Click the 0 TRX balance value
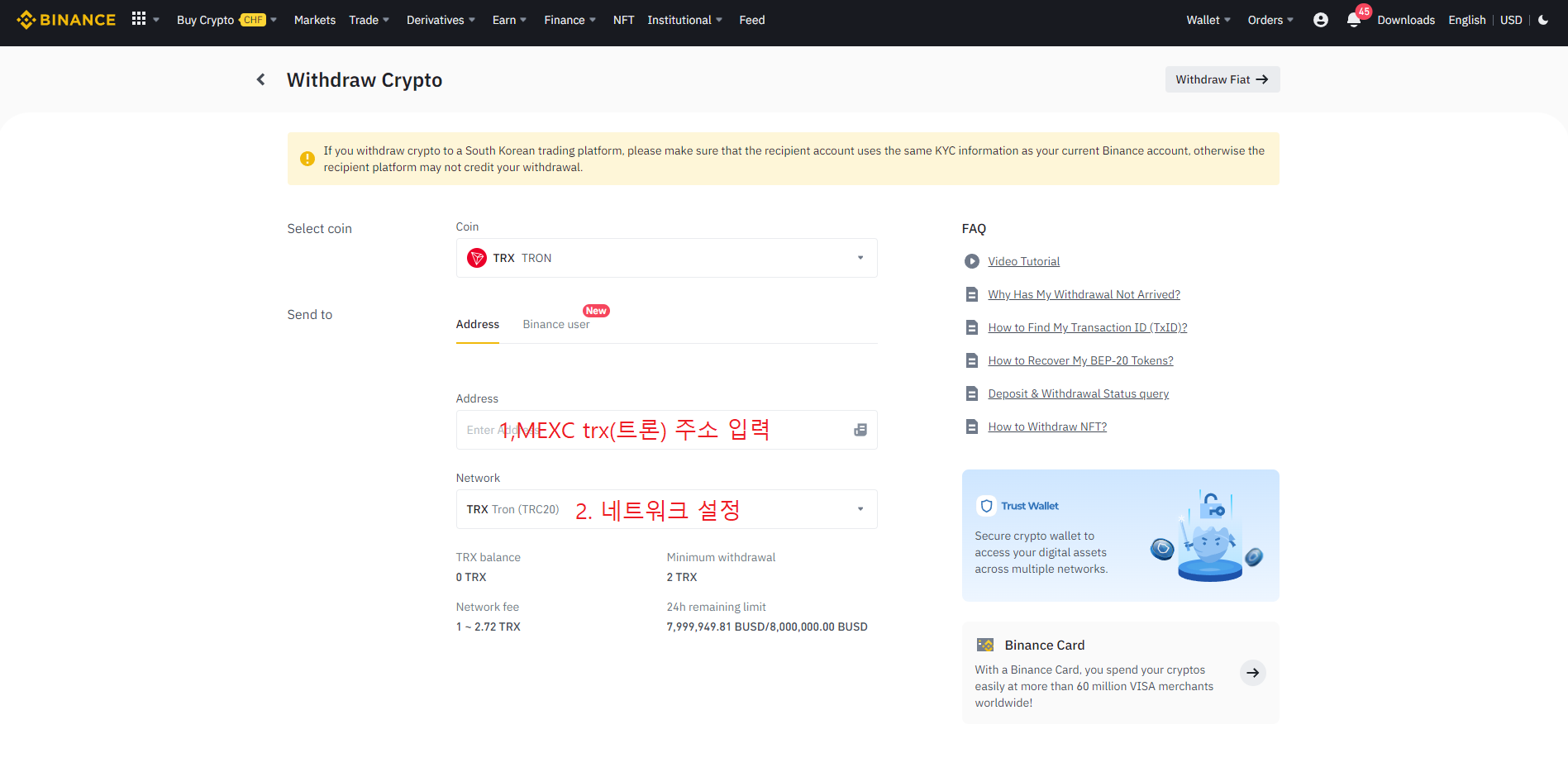Screen dimensions: 1568x772 [471, 577]
